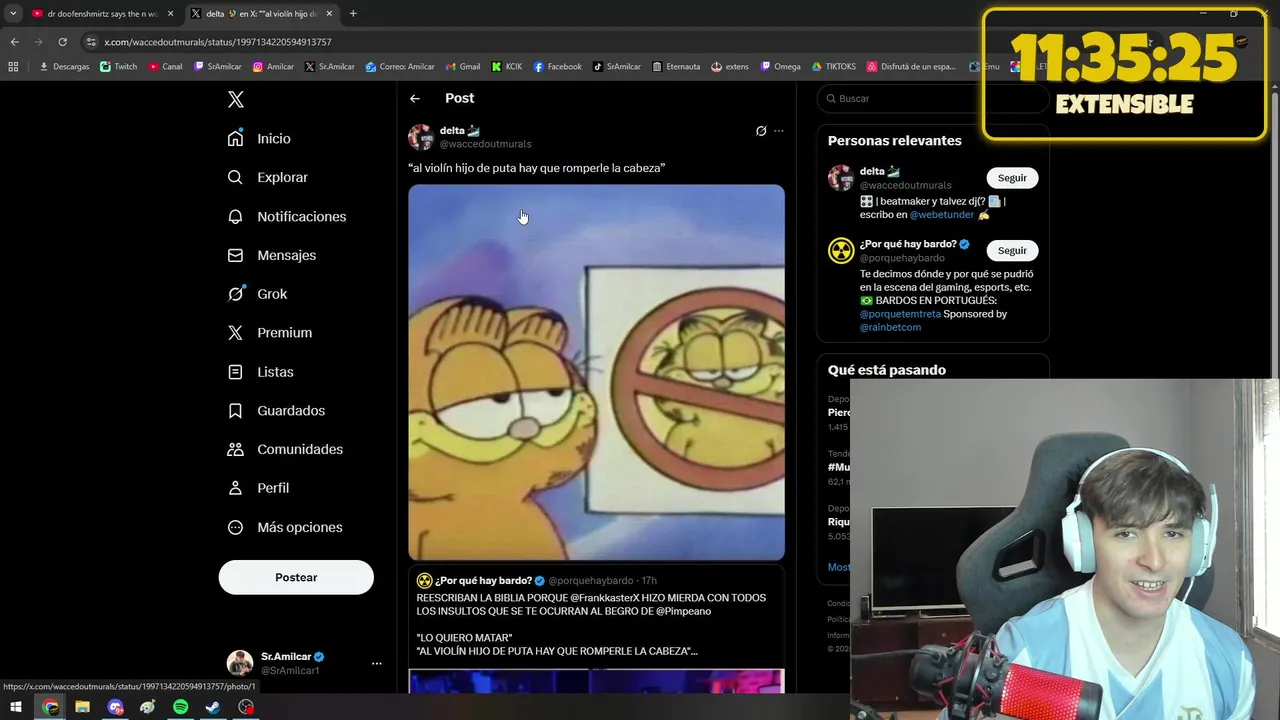Open Comunidades in the sidebar

(x=285, y=449)
